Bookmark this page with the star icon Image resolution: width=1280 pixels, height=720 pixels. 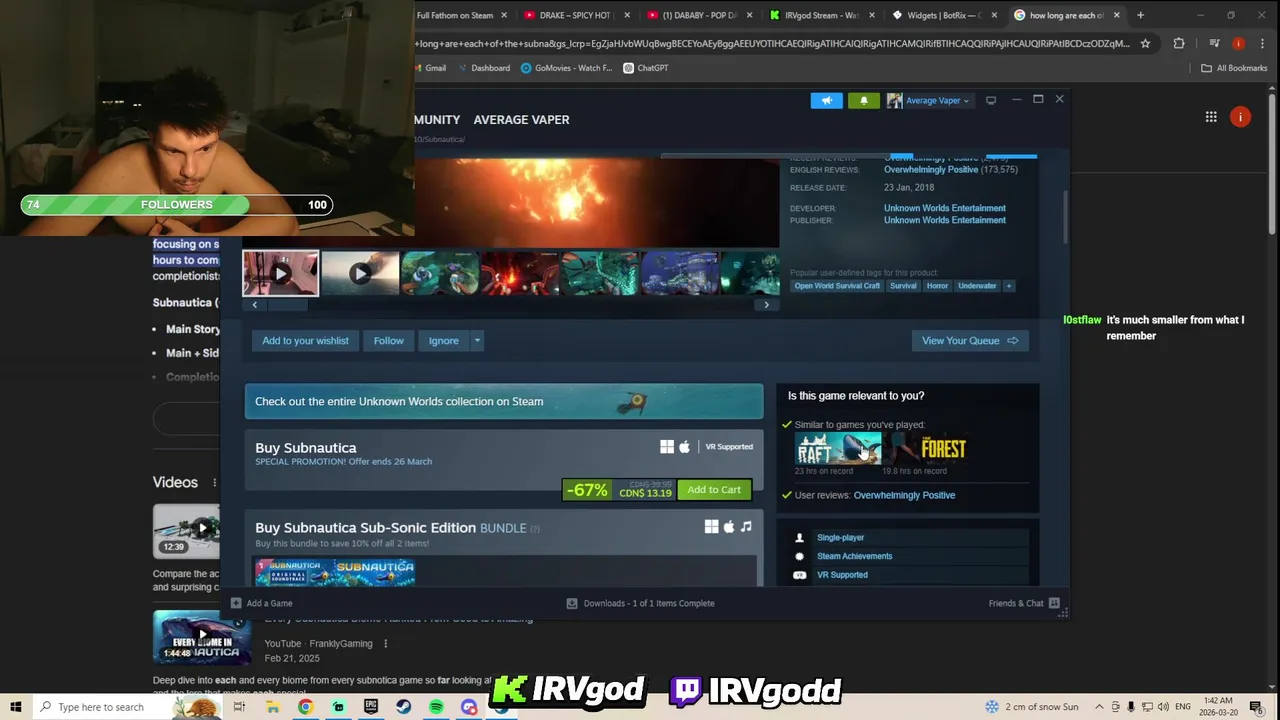[1145, 43]
